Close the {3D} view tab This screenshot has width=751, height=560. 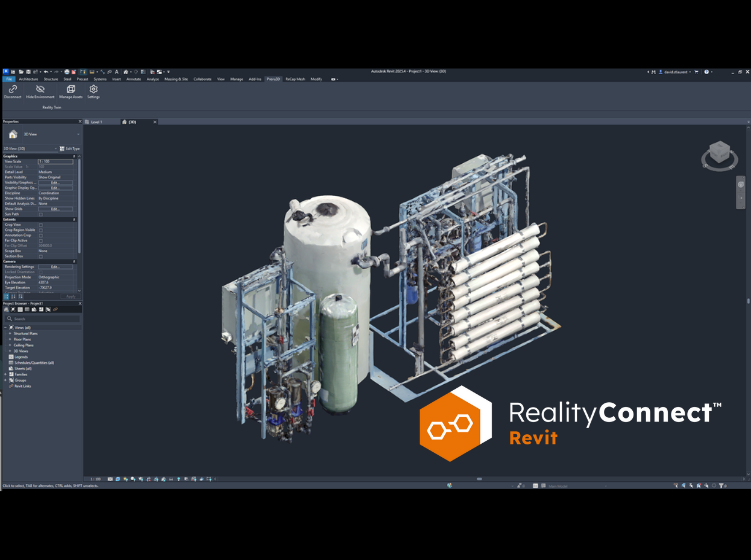coord(155,122)
